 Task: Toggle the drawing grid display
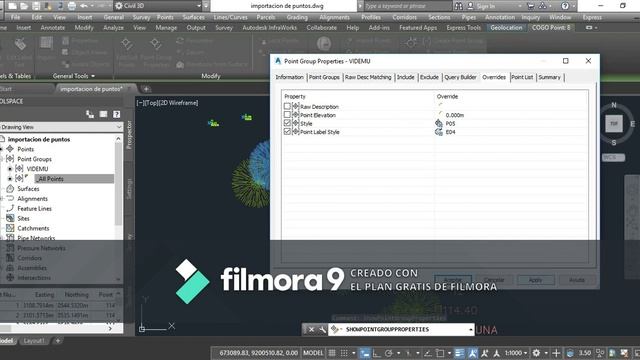(x=332, y=353)
